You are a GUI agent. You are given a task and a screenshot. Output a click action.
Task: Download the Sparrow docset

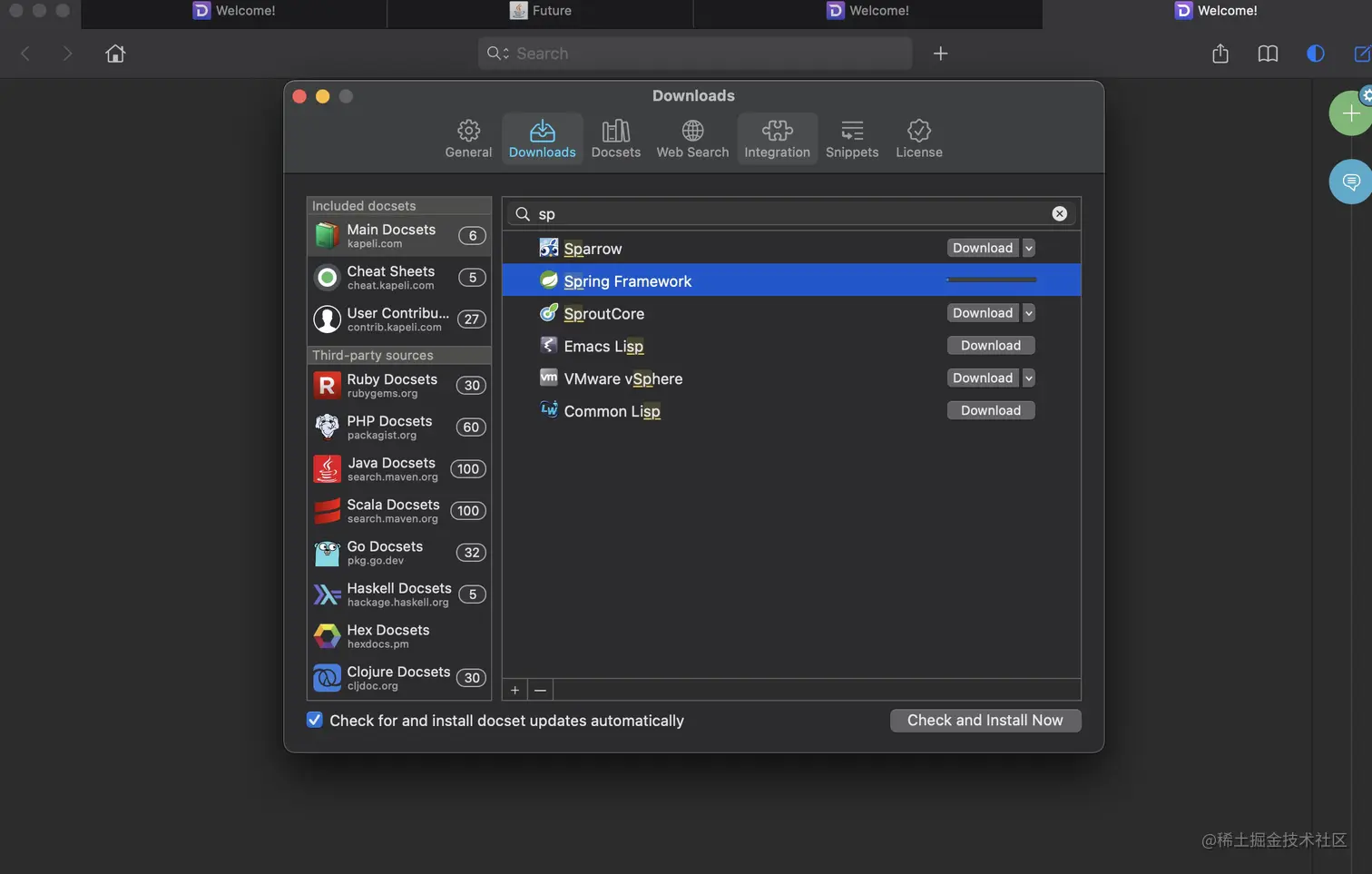click(x=983, y=248)
